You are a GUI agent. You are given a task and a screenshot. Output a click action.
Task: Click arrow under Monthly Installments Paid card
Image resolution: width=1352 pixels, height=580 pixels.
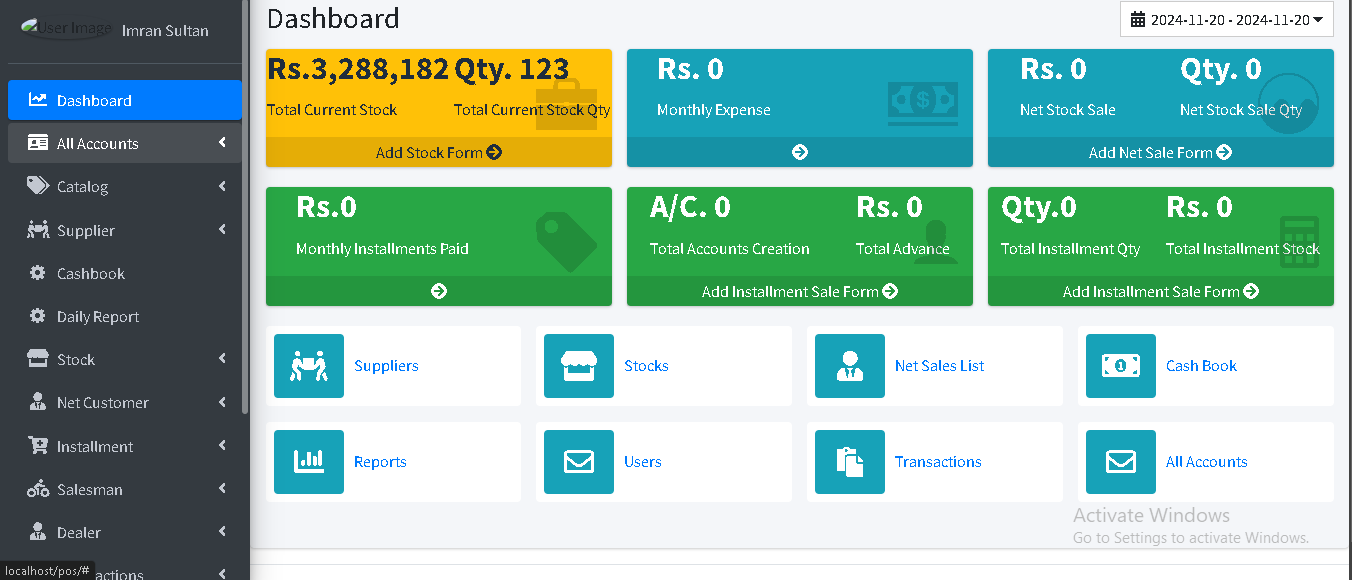point(438,291)
